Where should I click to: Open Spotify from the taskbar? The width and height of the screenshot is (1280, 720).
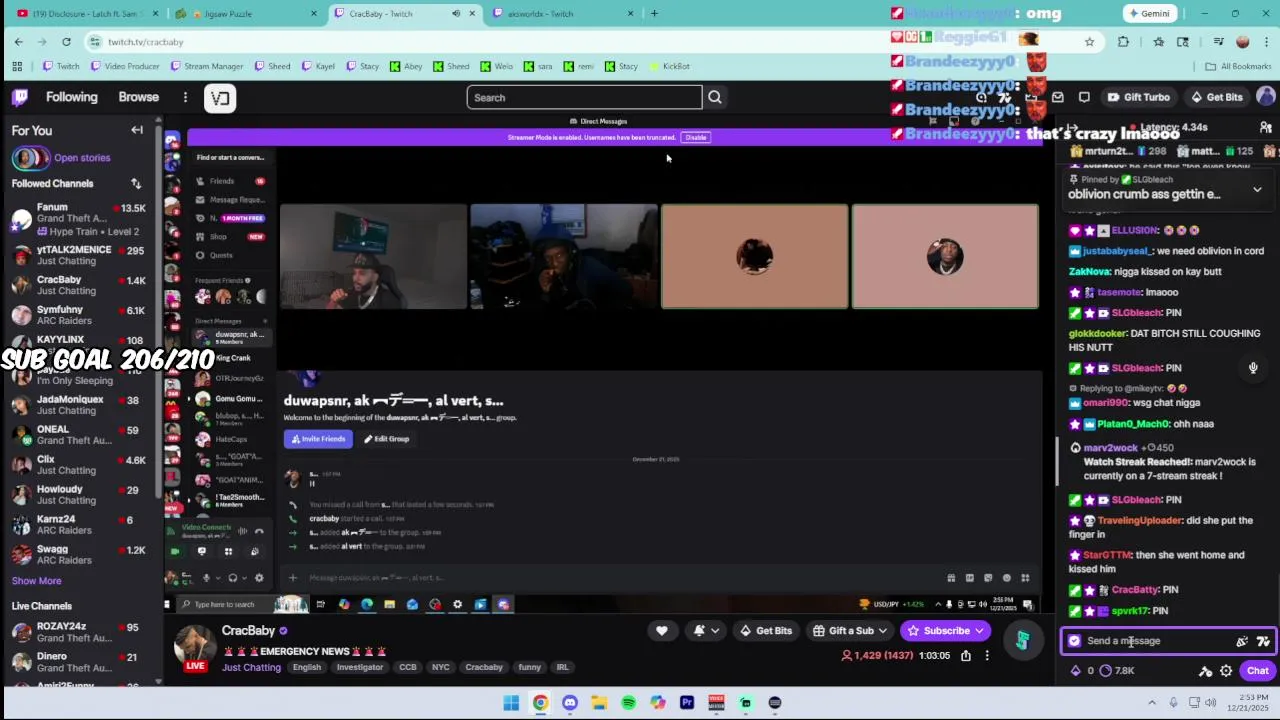click(628, 703)
